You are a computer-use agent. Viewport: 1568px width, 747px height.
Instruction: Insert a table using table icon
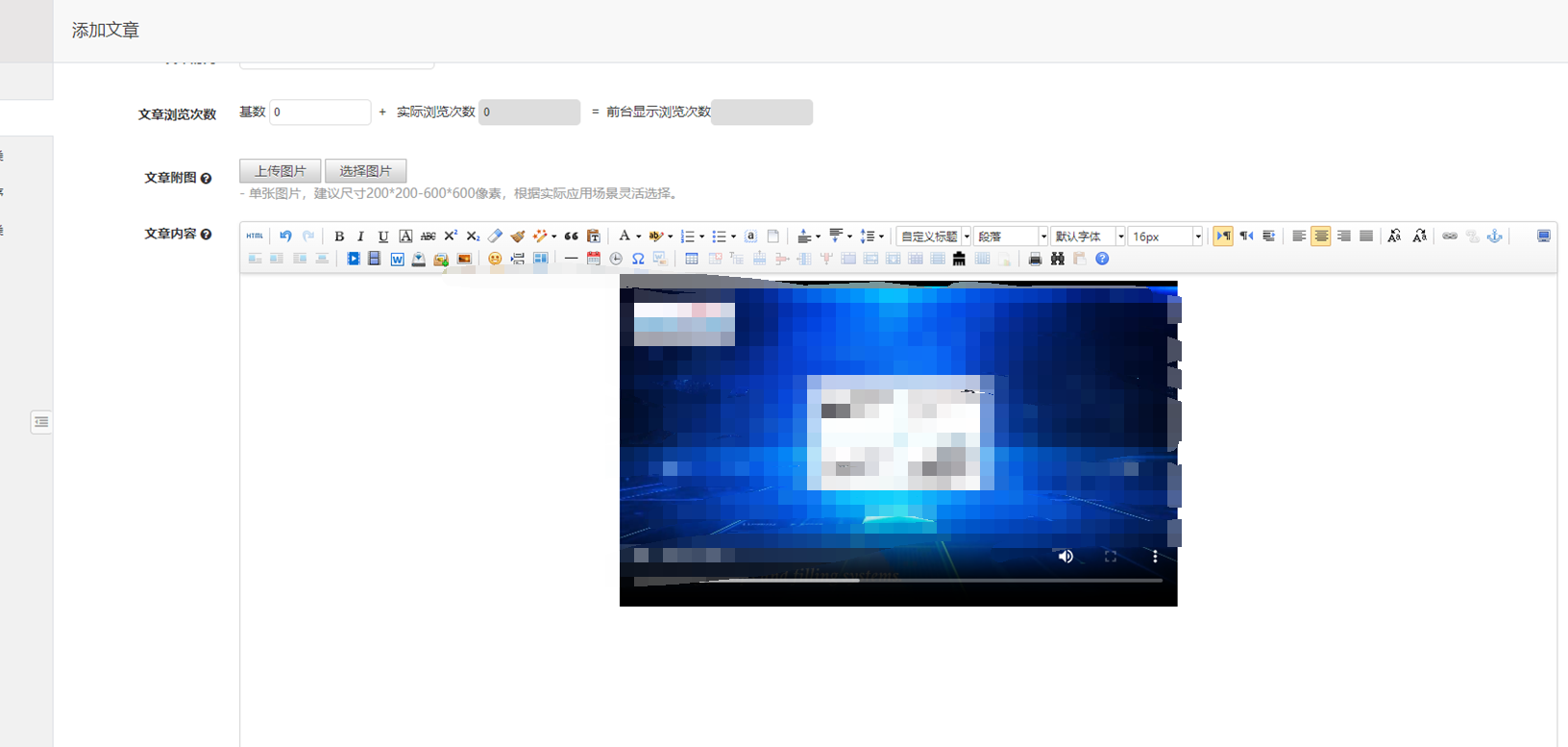click(x=691, y=259)
